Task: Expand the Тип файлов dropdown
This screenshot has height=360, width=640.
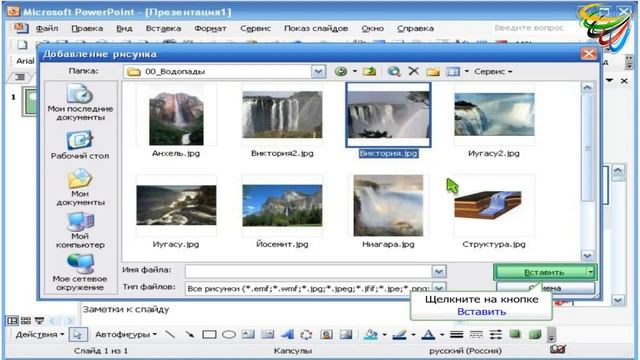Action: click(x=439, y=287)
